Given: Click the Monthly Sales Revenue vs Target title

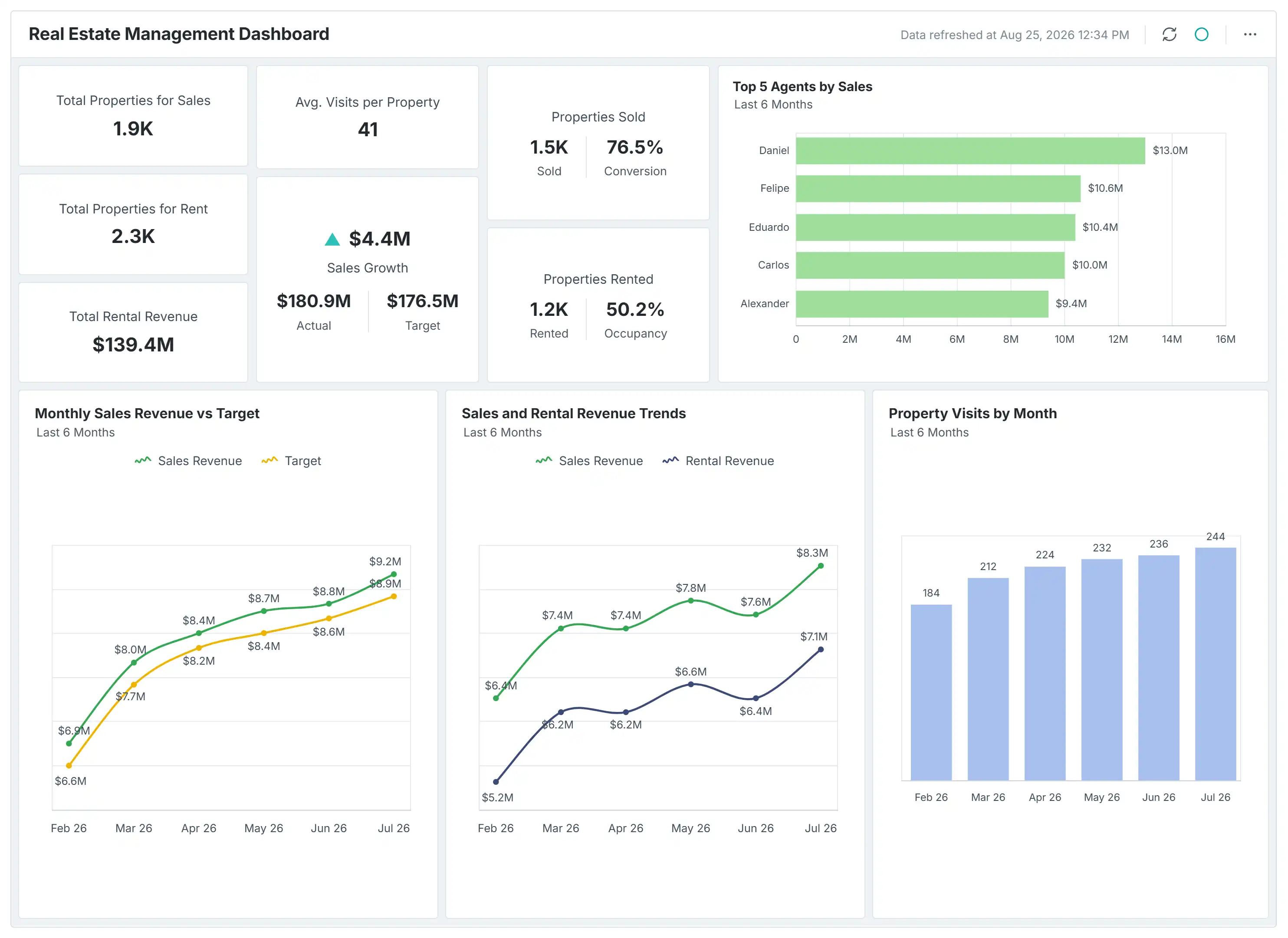Looking at the screenshot, I should point(147,413).
